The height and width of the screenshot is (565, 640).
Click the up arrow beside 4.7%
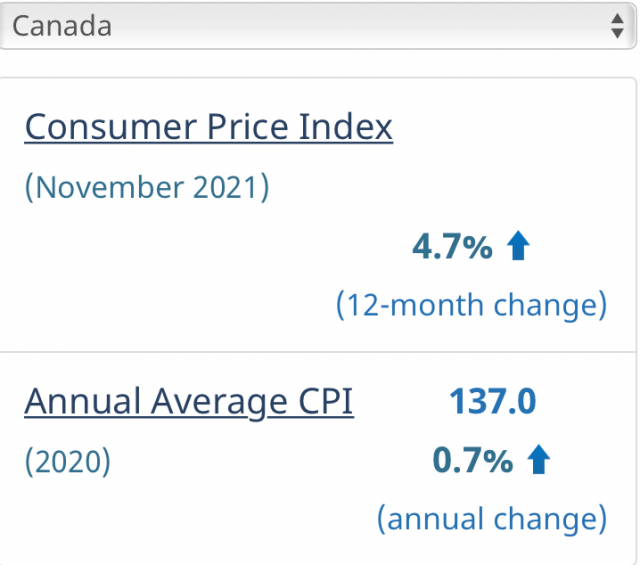pos(517,247)
